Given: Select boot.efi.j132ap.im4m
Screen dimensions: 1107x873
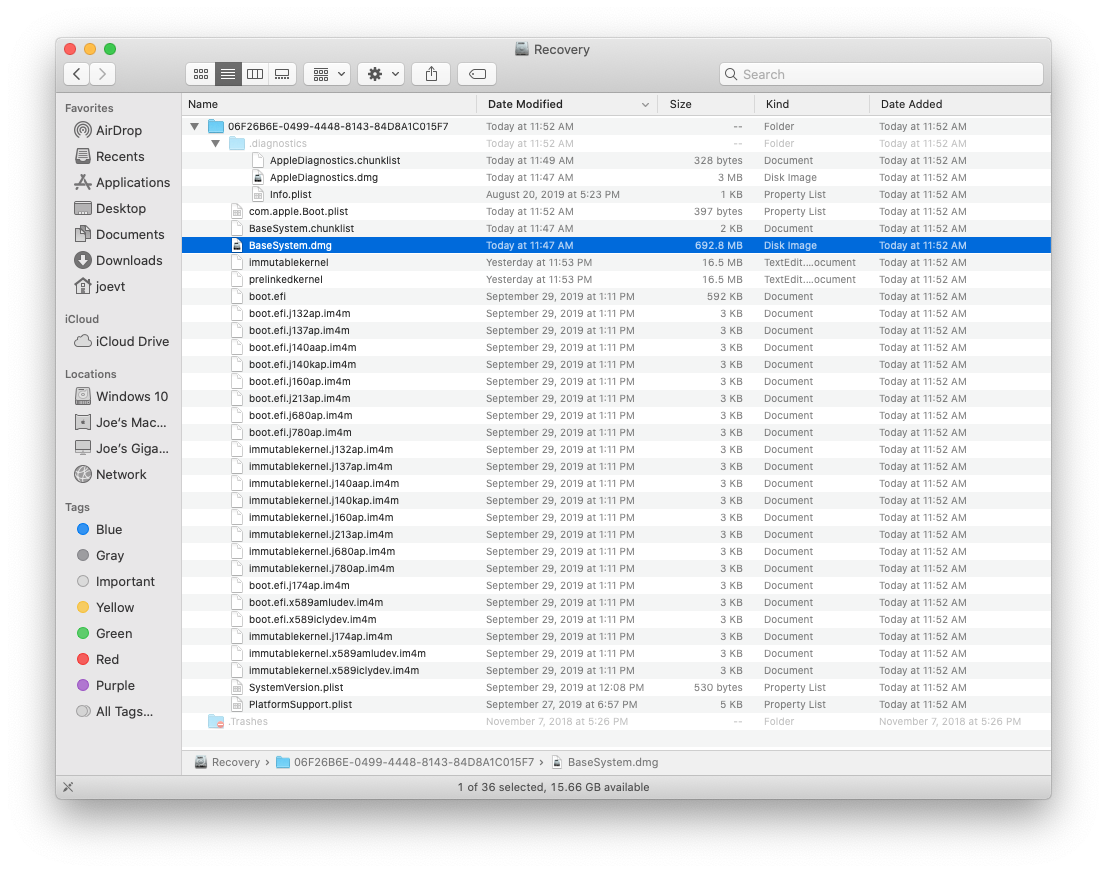Looking at the screenshot, I should point(616,314).
